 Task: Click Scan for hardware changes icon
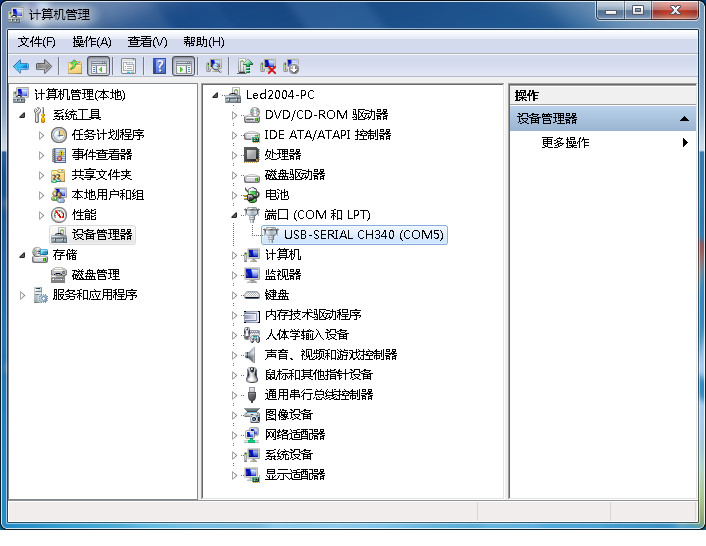(213, 66)
